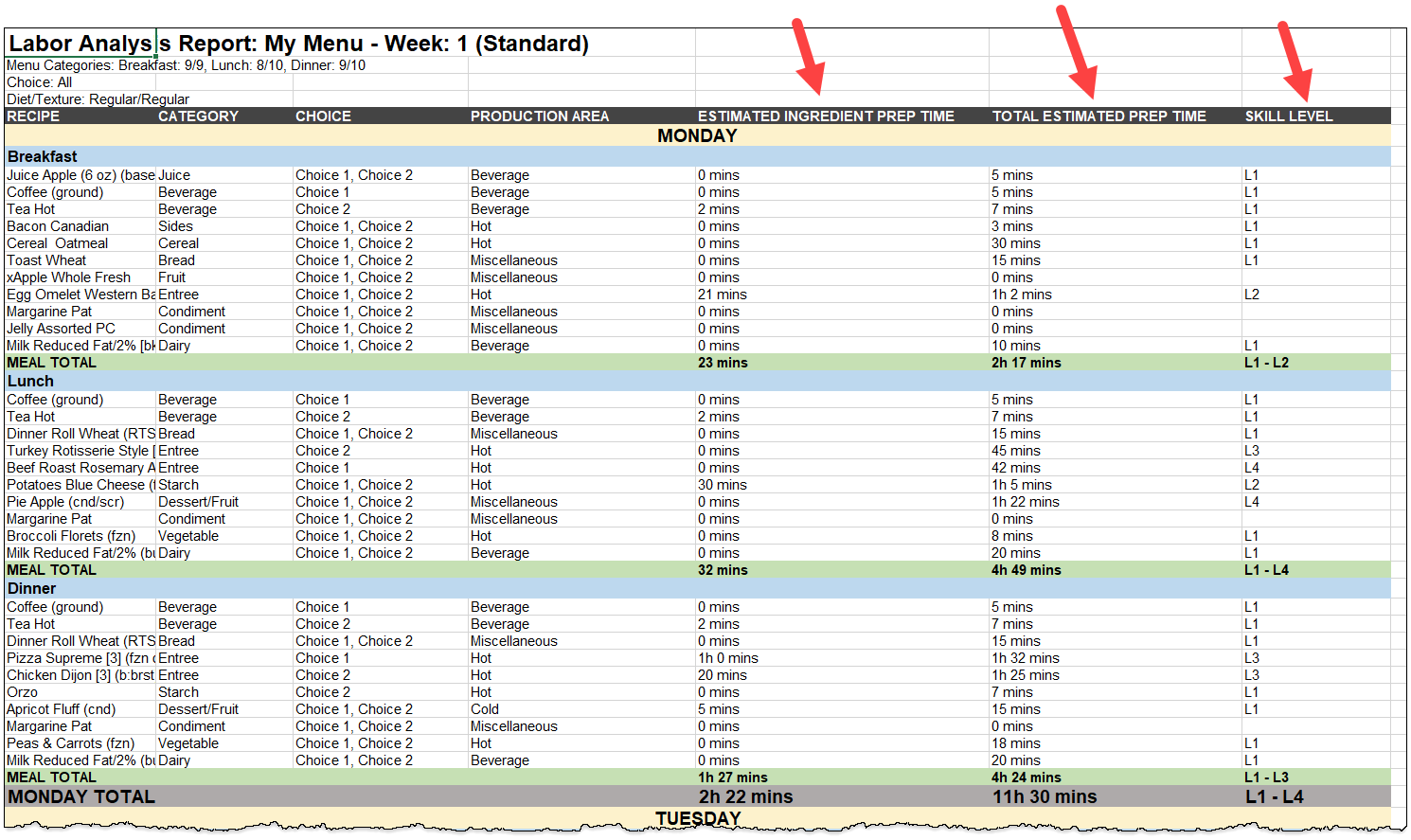
Task: Select the MONDAY day heading row
Action: [x=697, y=135]
